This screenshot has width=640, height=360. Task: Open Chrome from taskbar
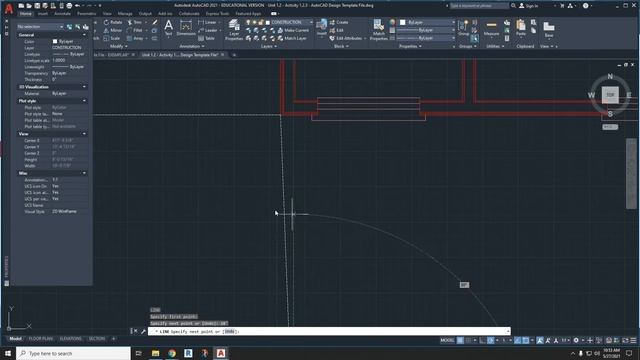click(172, 353)
